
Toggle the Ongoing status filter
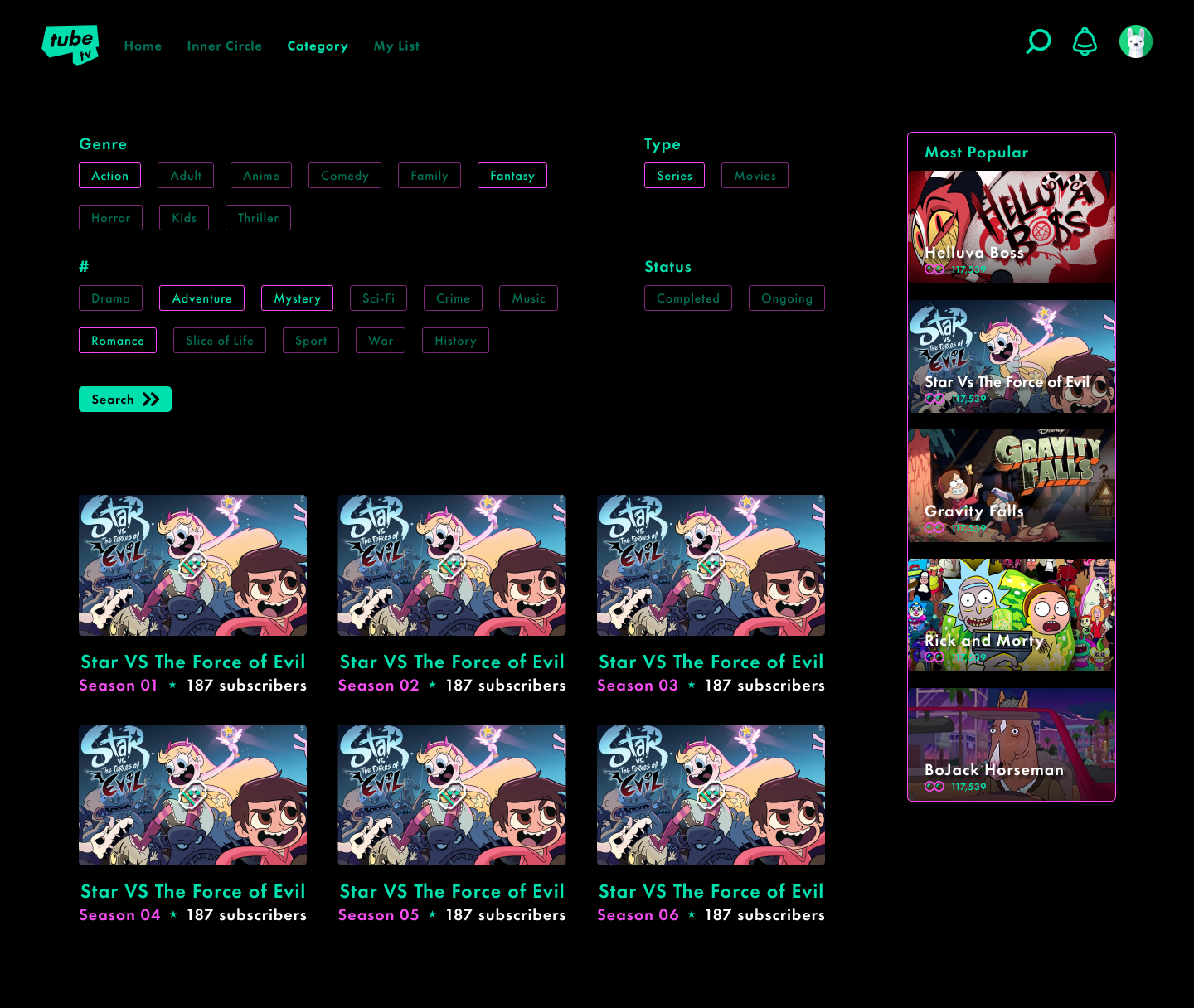pos(786,298)
